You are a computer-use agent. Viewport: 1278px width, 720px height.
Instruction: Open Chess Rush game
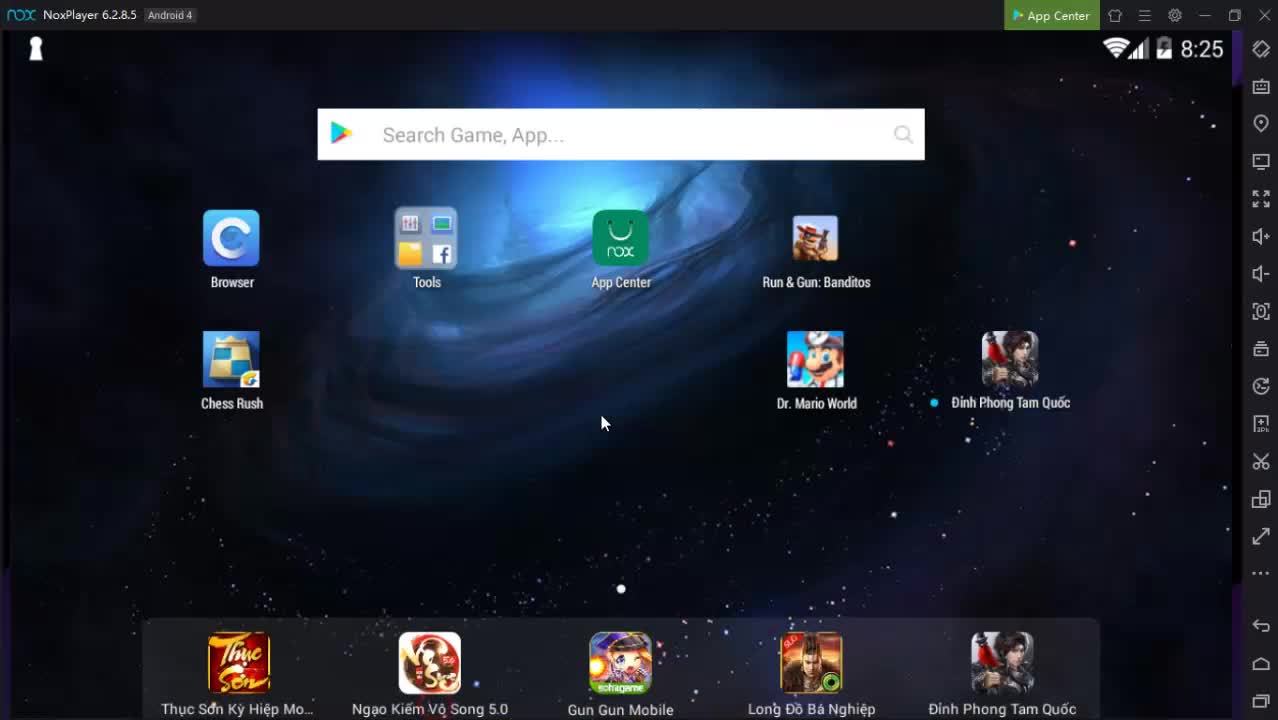click(x=231, y=359)
